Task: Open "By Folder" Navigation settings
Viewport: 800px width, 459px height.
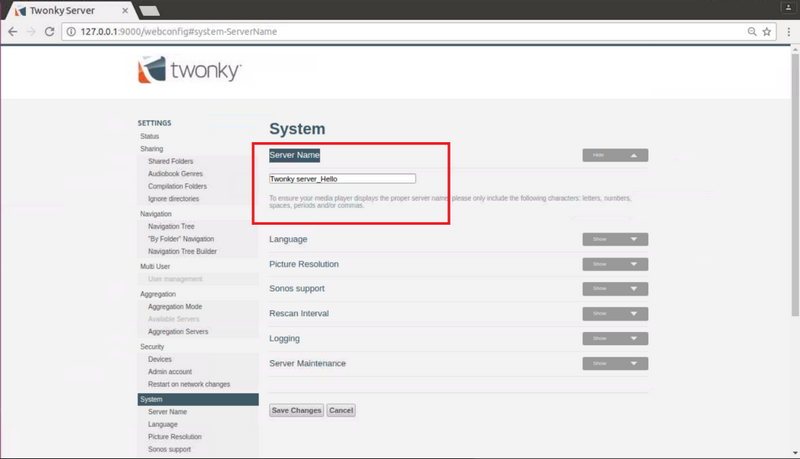Action: (181, 239)
